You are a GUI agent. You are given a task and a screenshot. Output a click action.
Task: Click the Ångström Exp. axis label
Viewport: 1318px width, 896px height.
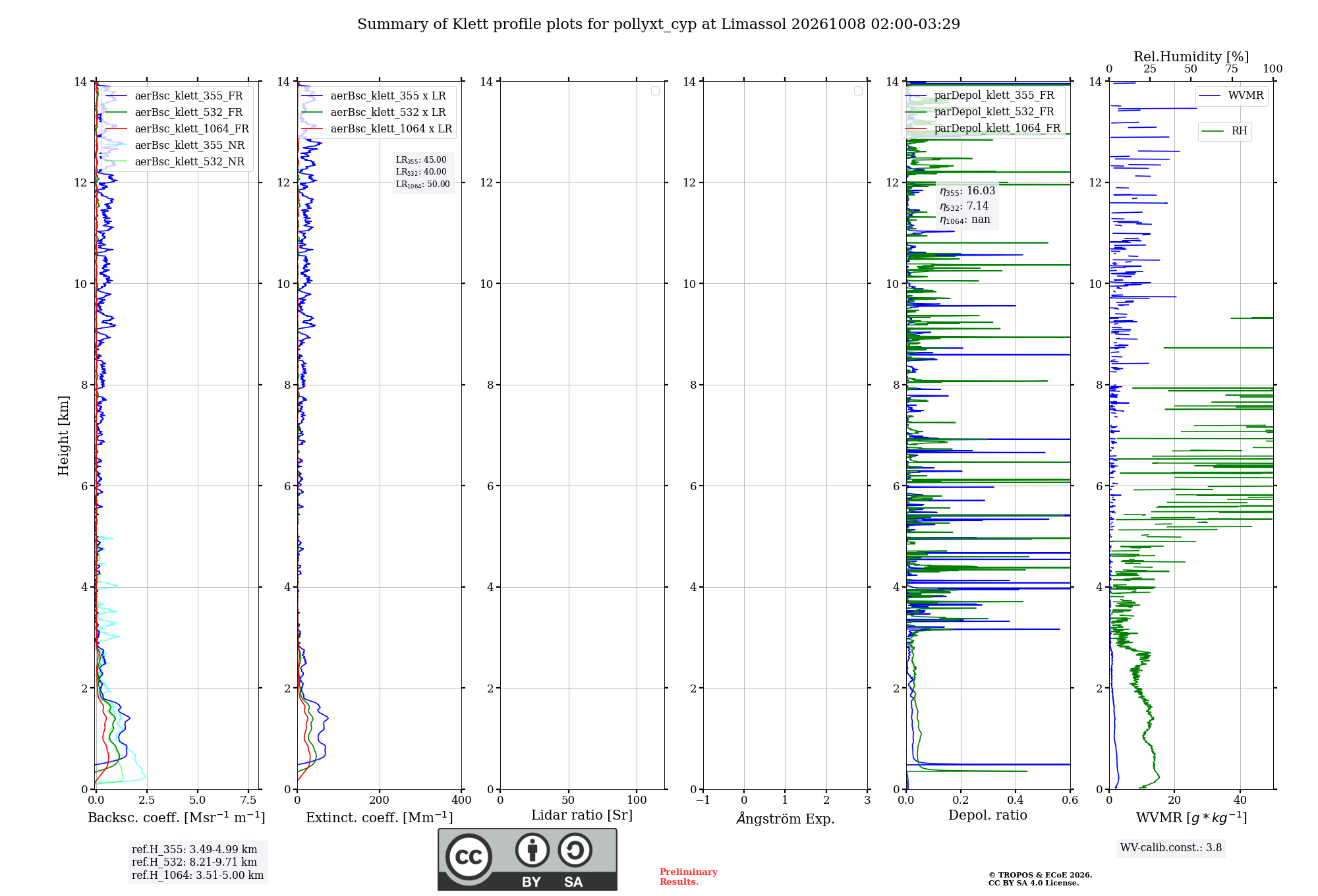[x=786, y=818]
